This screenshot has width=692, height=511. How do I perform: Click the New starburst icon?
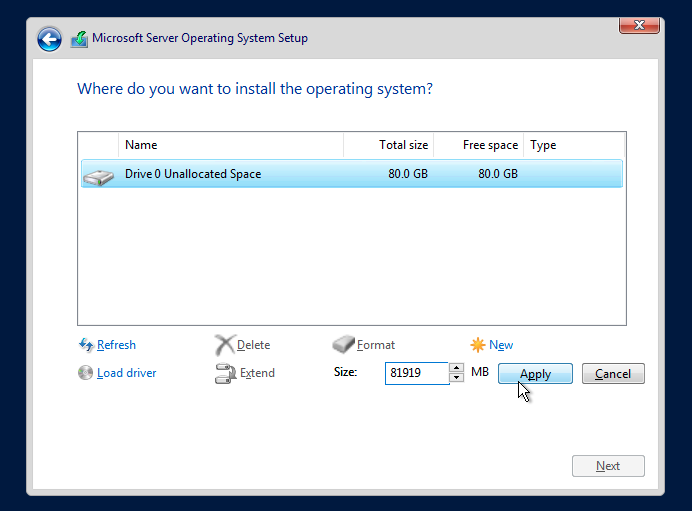tap(478, 345)
